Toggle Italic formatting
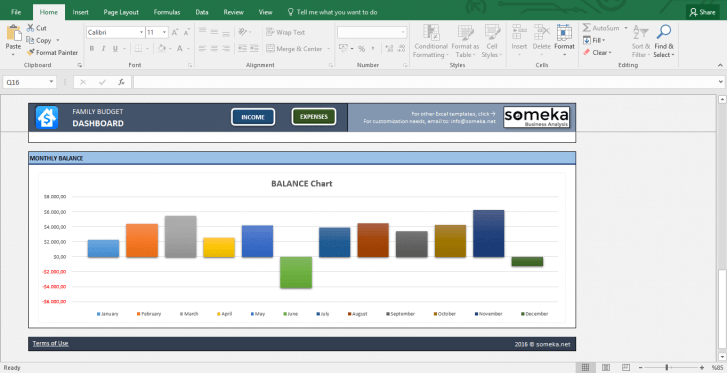727x373 pixels. tap(103, 48)
